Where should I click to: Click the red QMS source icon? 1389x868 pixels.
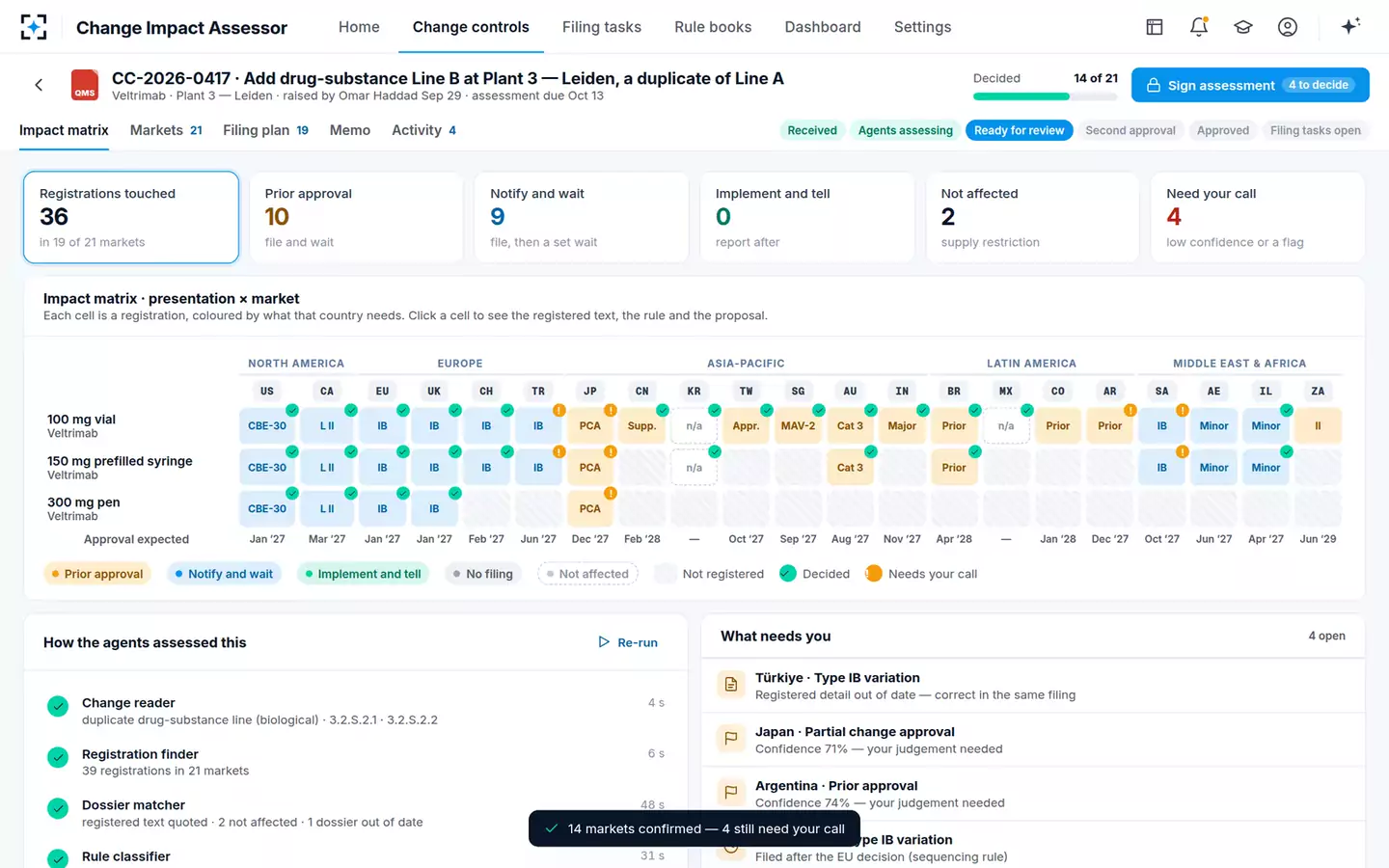[85, 85]
